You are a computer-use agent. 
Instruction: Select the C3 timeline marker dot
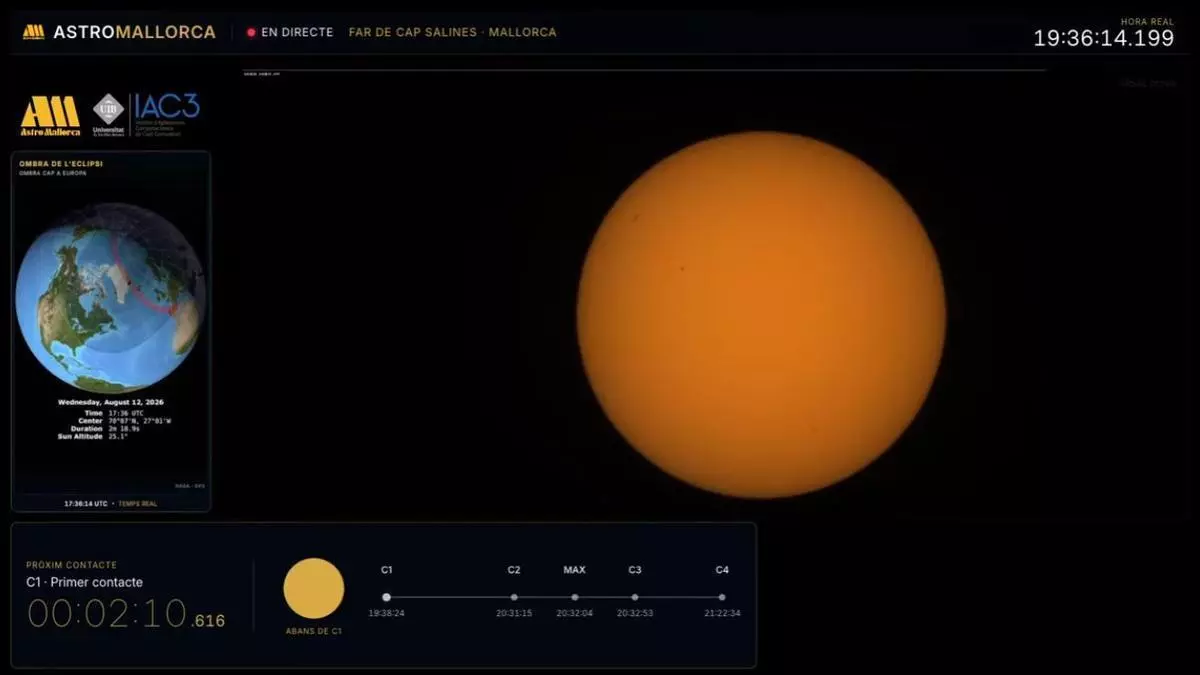click(x=635, y=597)
